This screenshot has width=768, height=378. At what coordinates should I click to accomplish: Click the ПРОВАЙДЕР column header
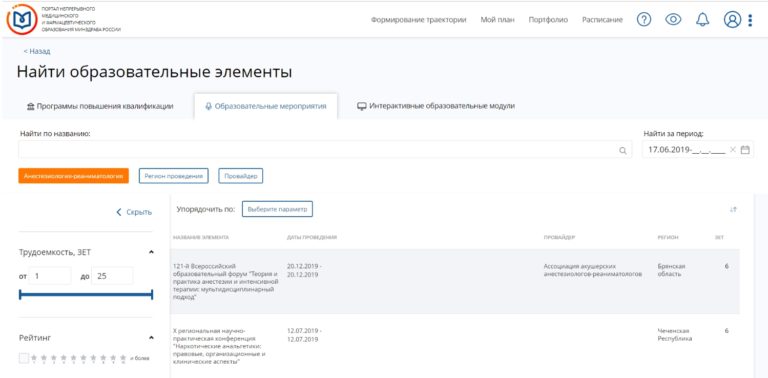[559, 237]
